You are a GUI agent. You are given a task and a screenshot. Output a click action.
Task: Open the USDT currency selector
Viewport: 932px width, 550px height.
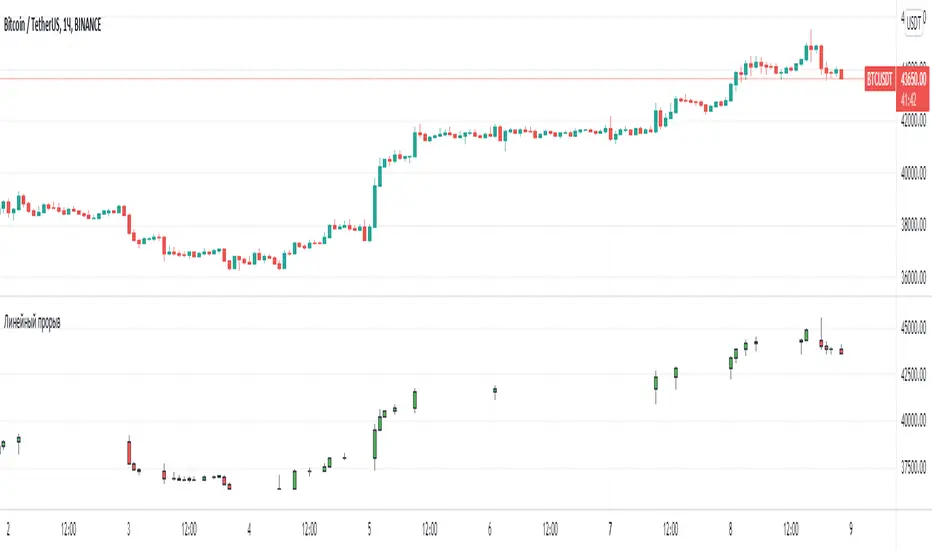[x=911, y=22]
